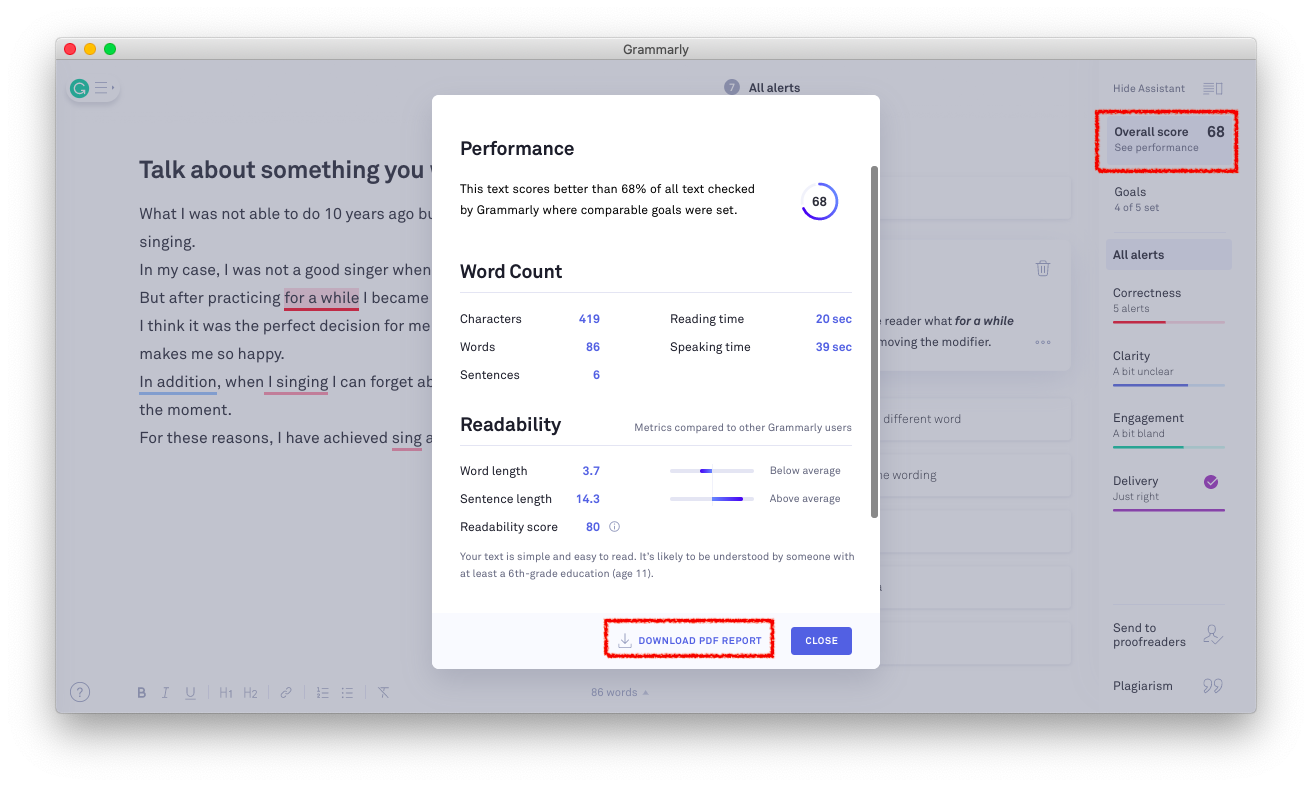Image resolution: width=1312 pixels, height=787 pixels.
Task: Open the Grammarly logo menu button
Action: [x=92, y=88]
